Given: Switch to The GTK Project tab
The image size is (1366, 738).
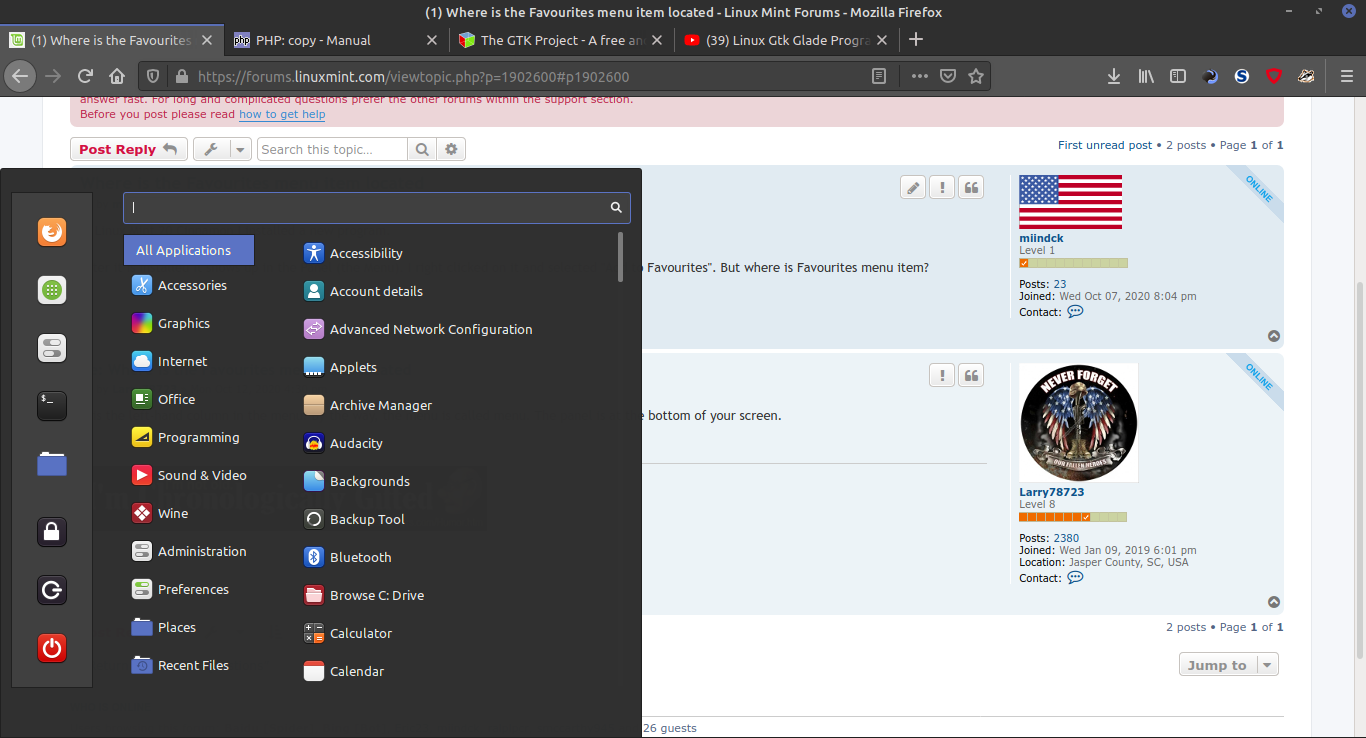Looking at the screenshot, I should coord(561,40).
